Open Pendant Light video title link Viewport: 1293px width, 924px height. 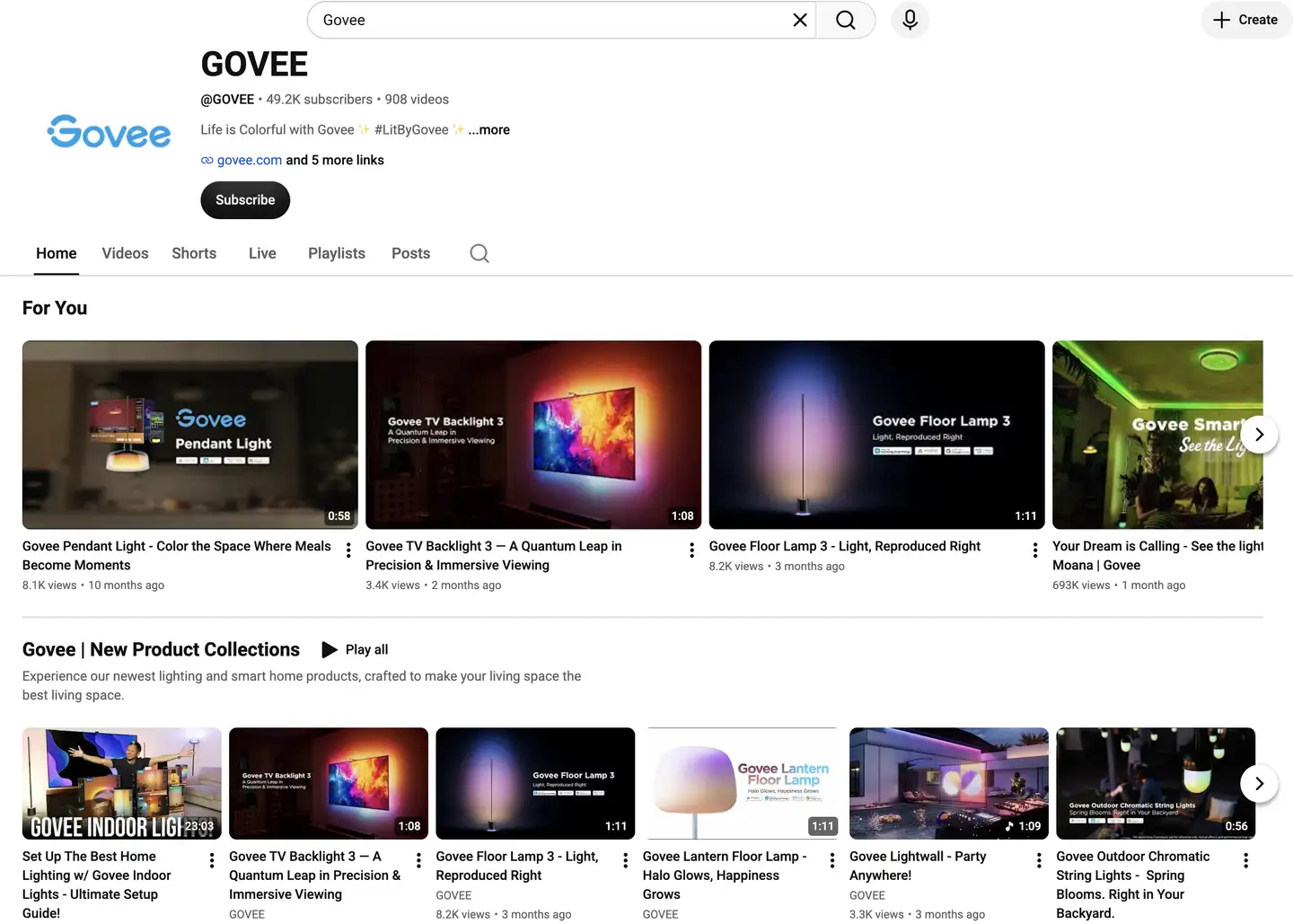pyautogui.click(x=177, y=556)
